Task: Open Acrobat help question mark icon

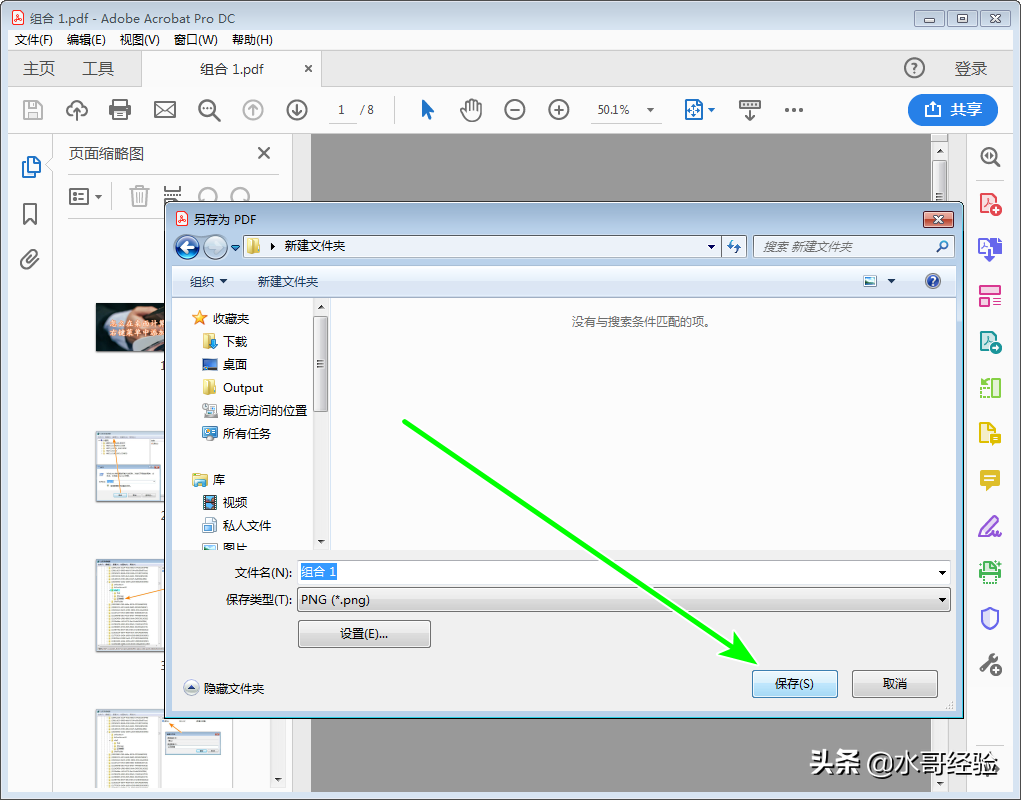Action: coord(914,68)
